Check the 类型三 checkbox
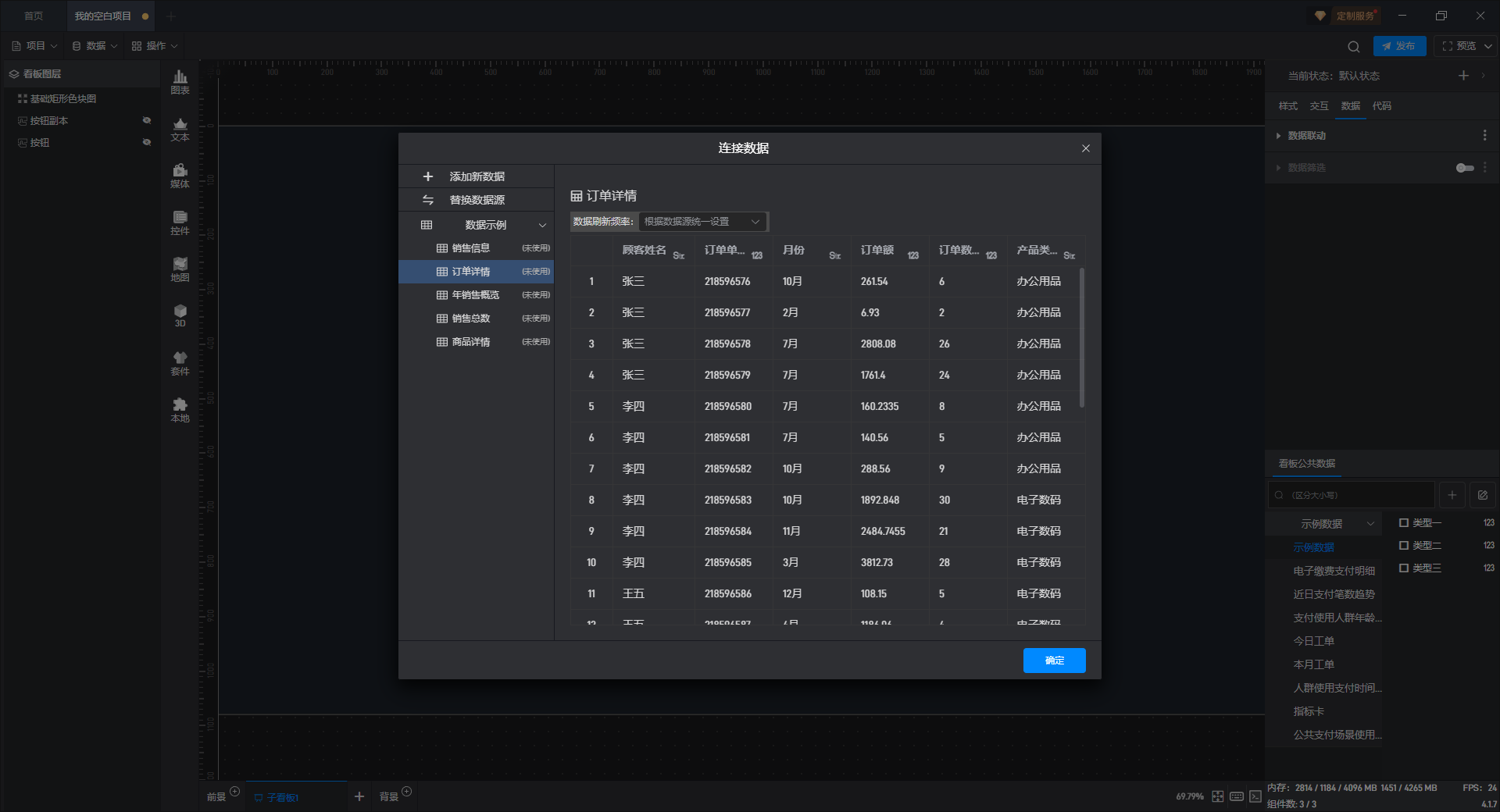 point(1404,568)
